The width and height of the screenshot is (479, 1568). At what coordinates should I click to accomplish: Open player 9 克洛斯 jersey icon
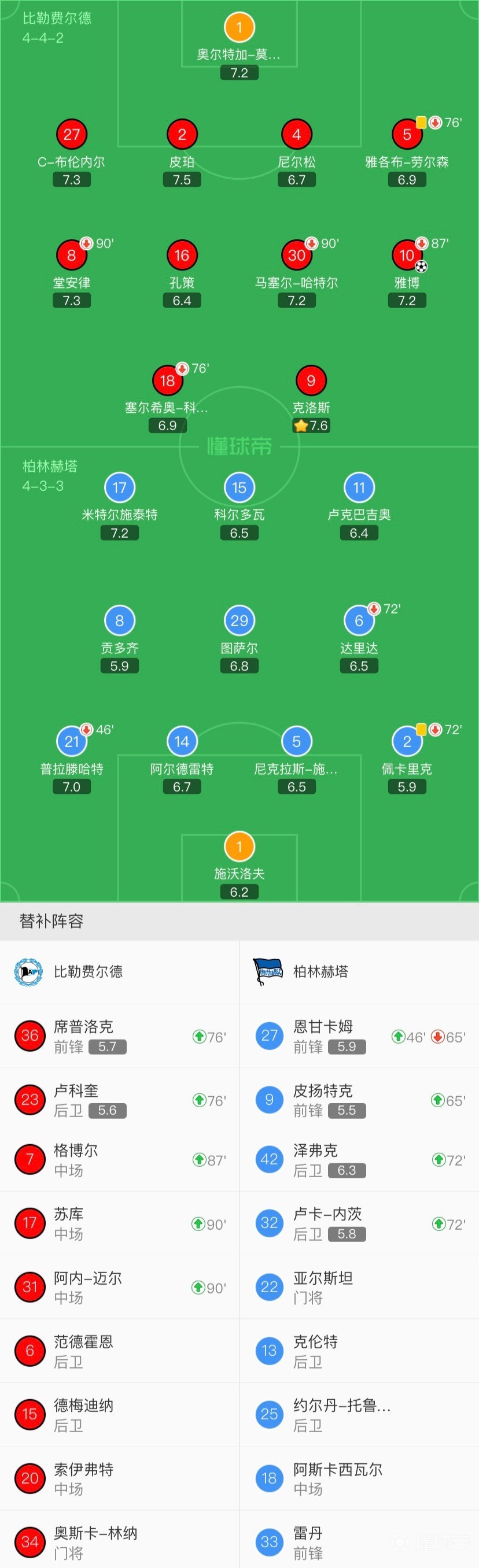coord(311,380)
